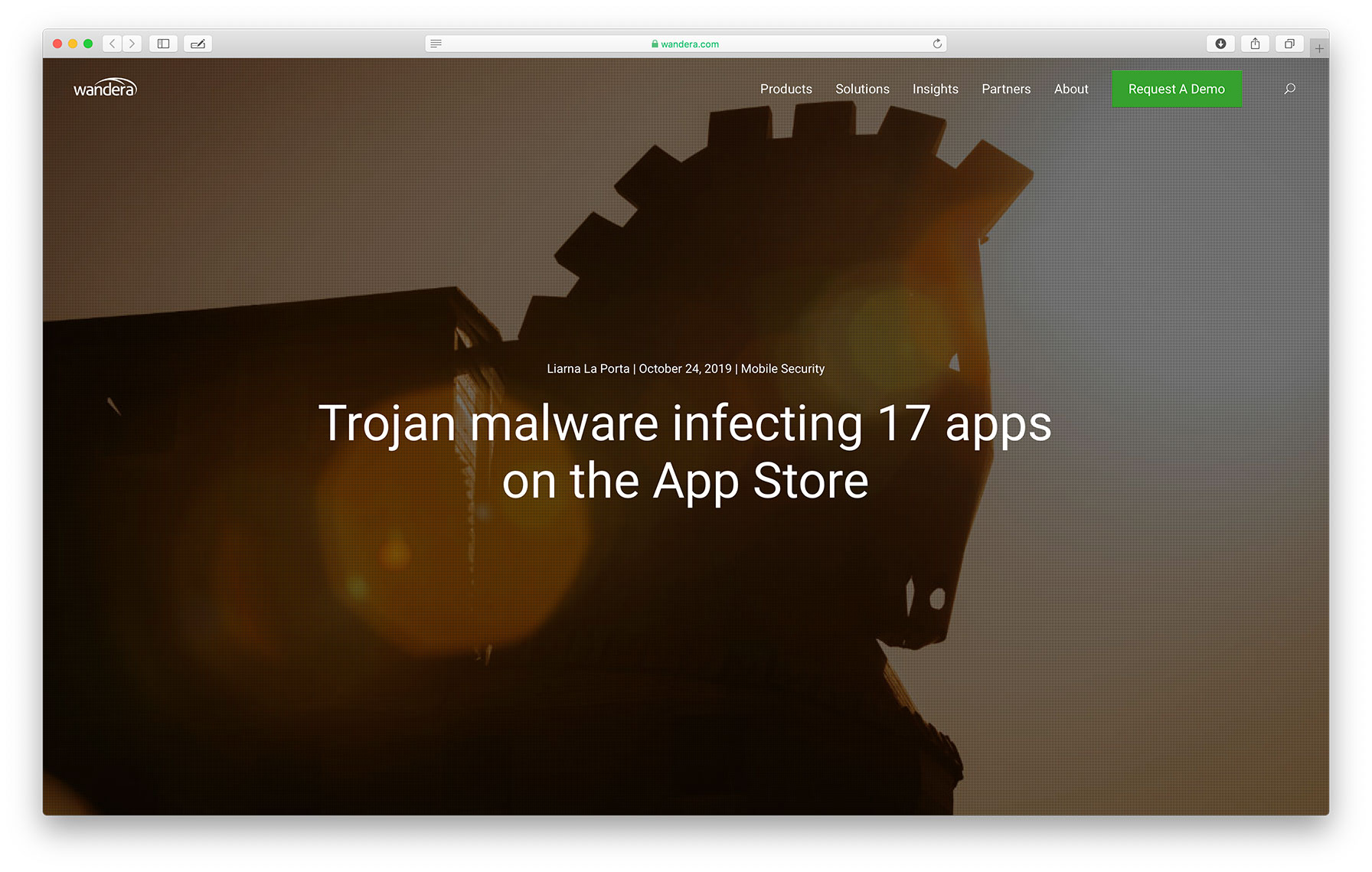Open the Share sheet icon
Viewport: 1372px width, 872px height.
click(1255, 44)
